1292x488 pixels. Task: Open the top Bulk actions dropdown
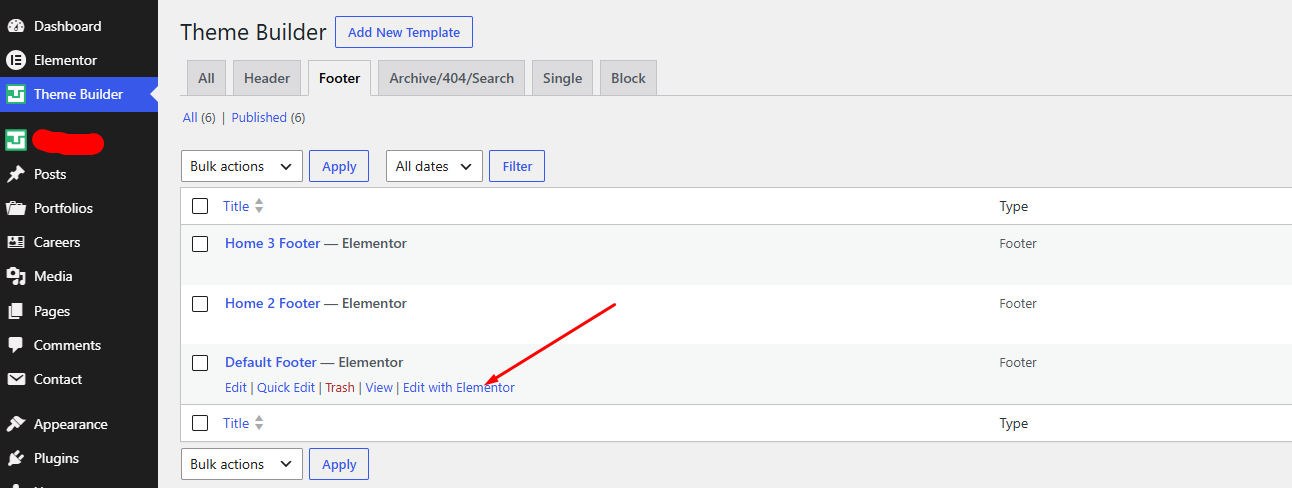242,166
